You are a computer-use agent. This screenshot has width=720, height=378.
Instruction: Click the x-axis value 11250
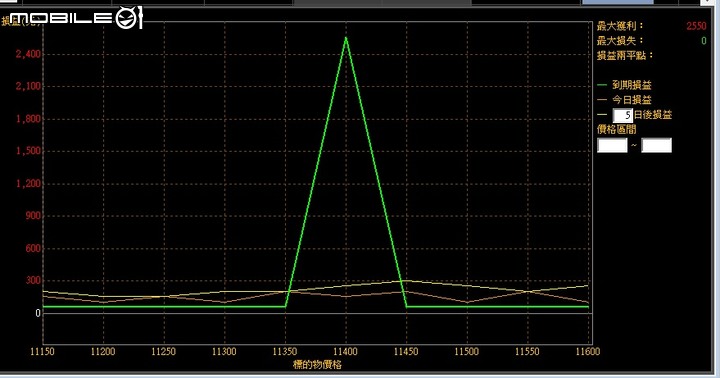pos(163,351)
